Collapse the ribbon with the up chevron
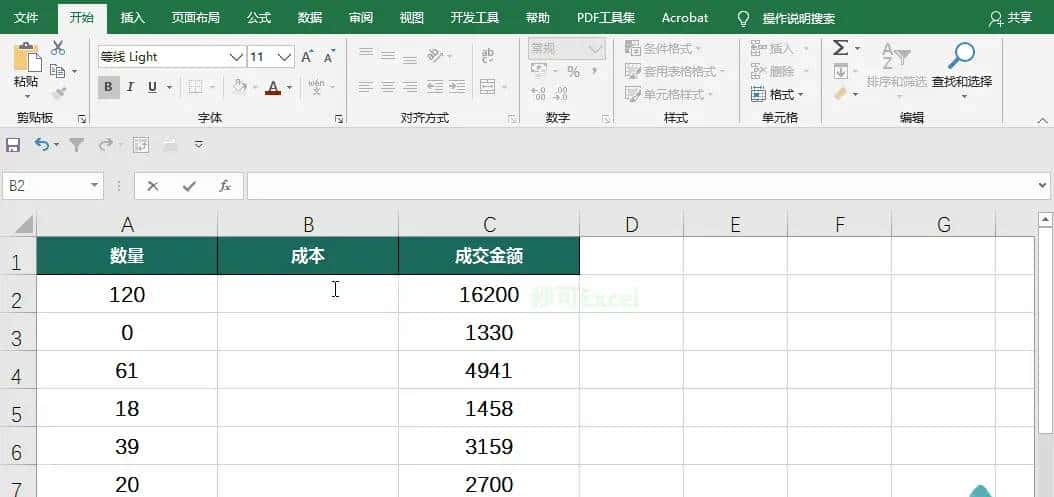 pos(1042,120)
